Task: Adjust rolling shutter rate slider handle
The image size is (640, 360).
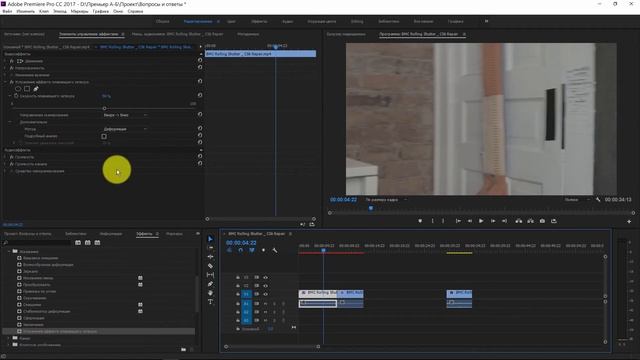Action: point(104,108)
